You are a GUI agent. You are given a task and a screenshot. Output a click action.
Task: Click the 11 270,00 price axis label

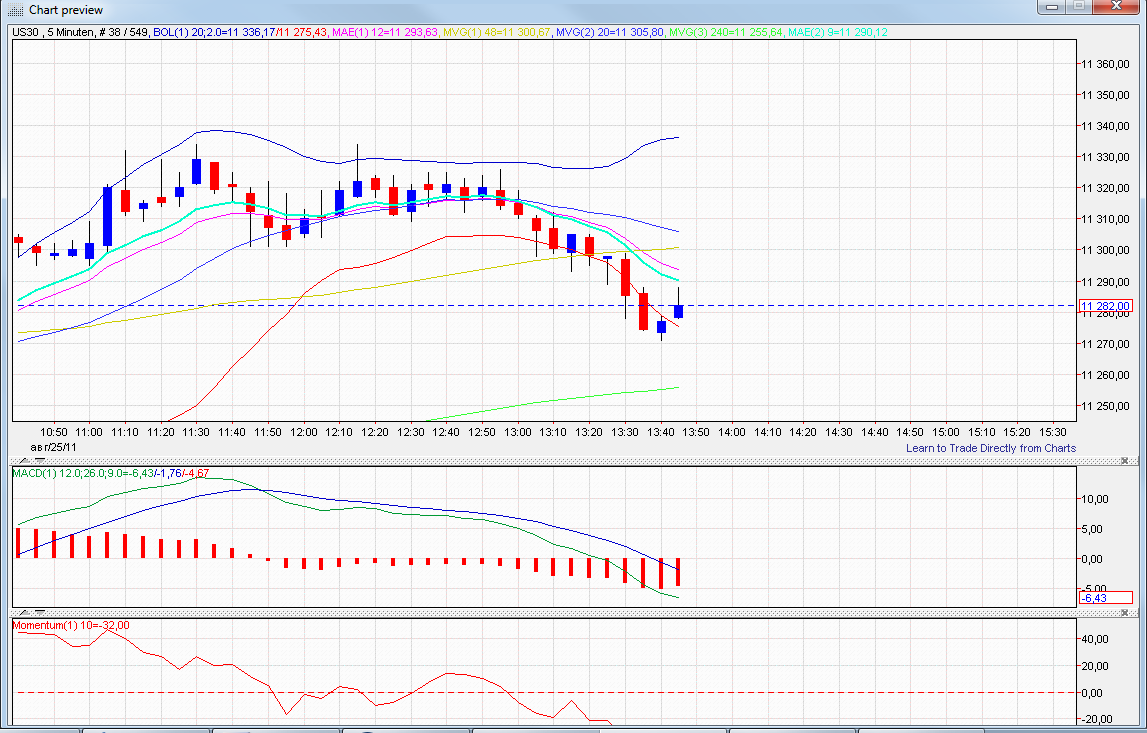tap(1105, 344)
